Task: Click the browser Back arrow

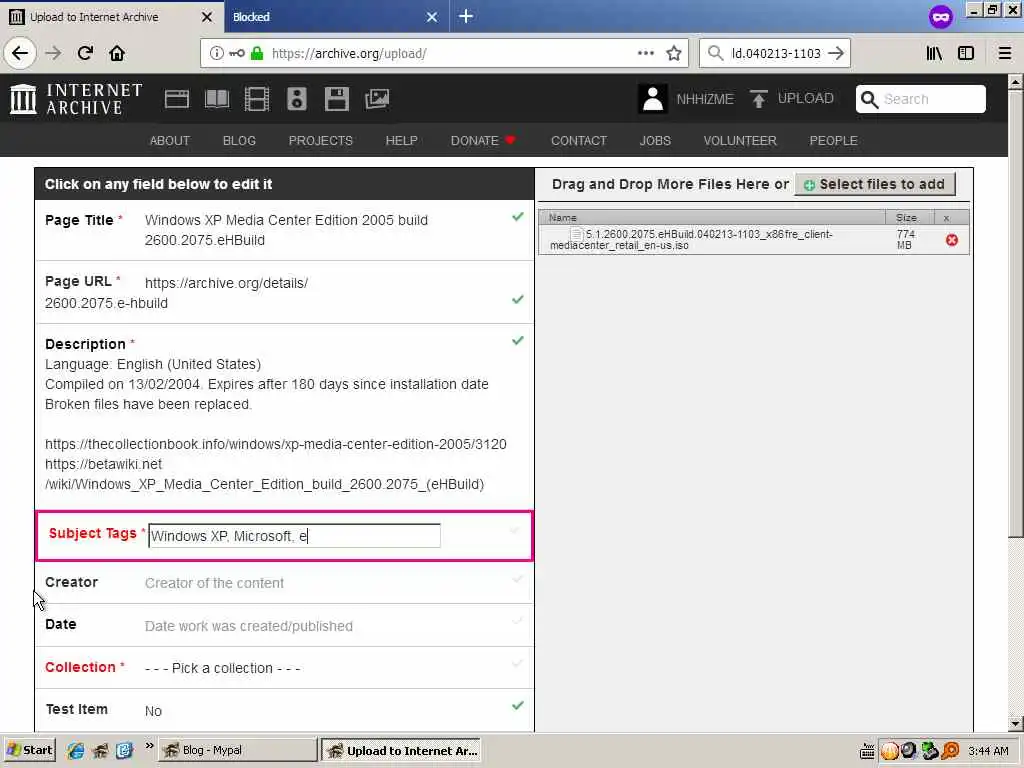Action: click(x=20, y=53)
